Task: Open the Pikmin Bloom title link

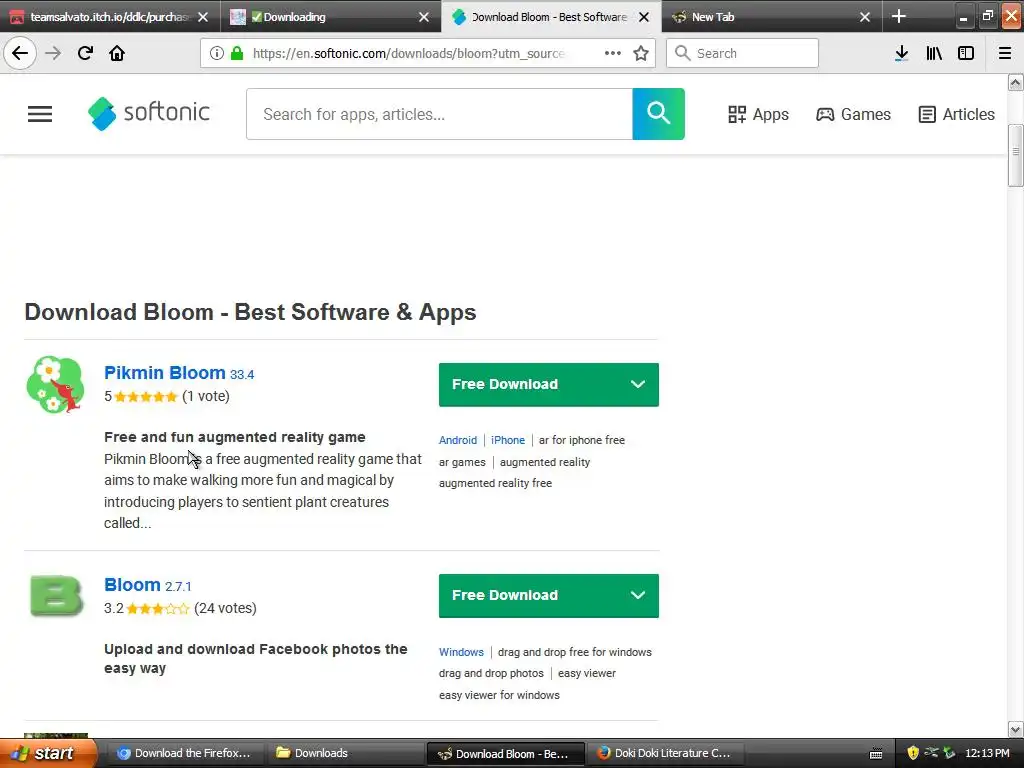Action: (165, 373)
